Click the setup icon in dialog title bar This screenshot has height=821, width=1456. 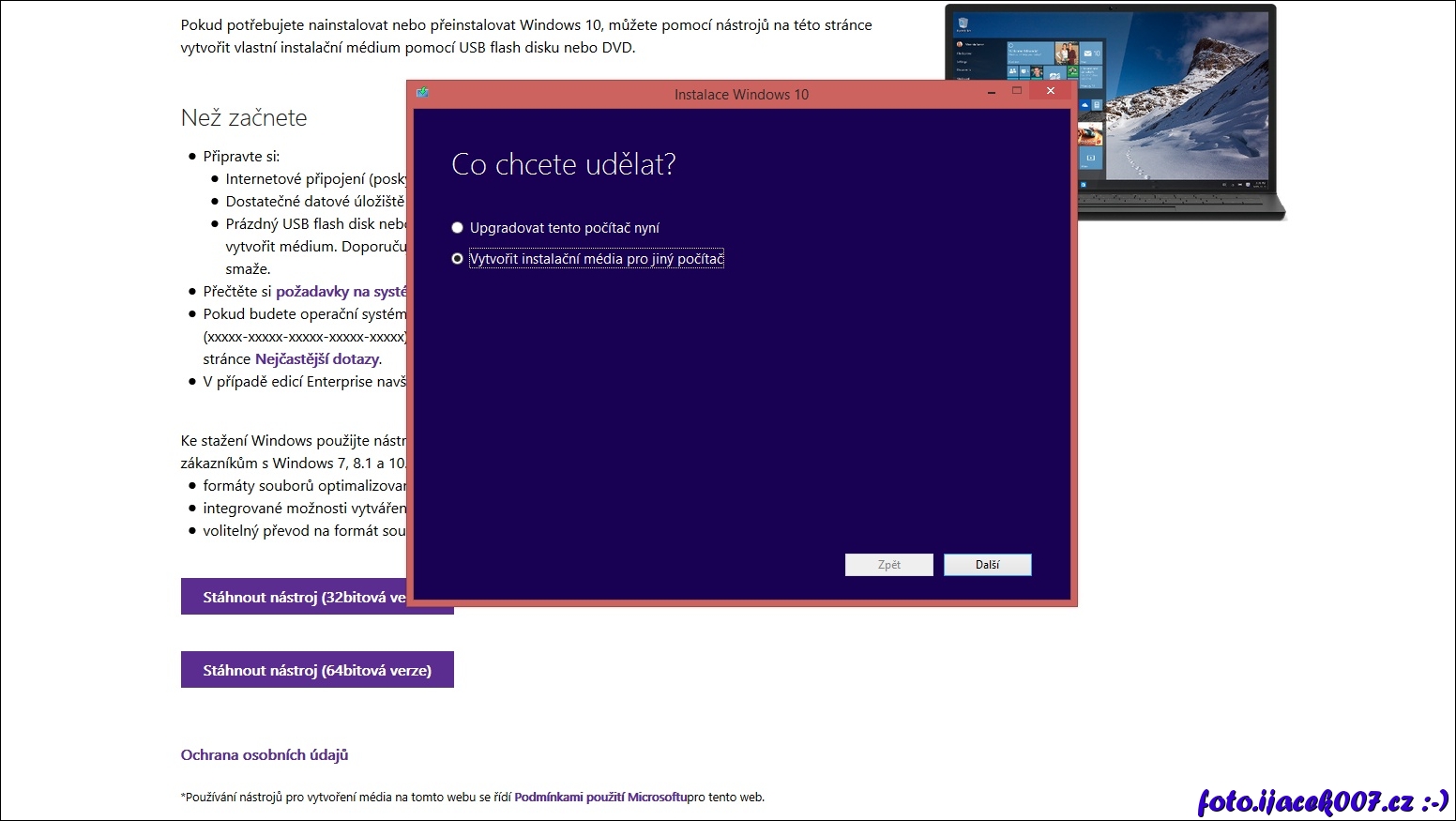[x=423, y=93]
